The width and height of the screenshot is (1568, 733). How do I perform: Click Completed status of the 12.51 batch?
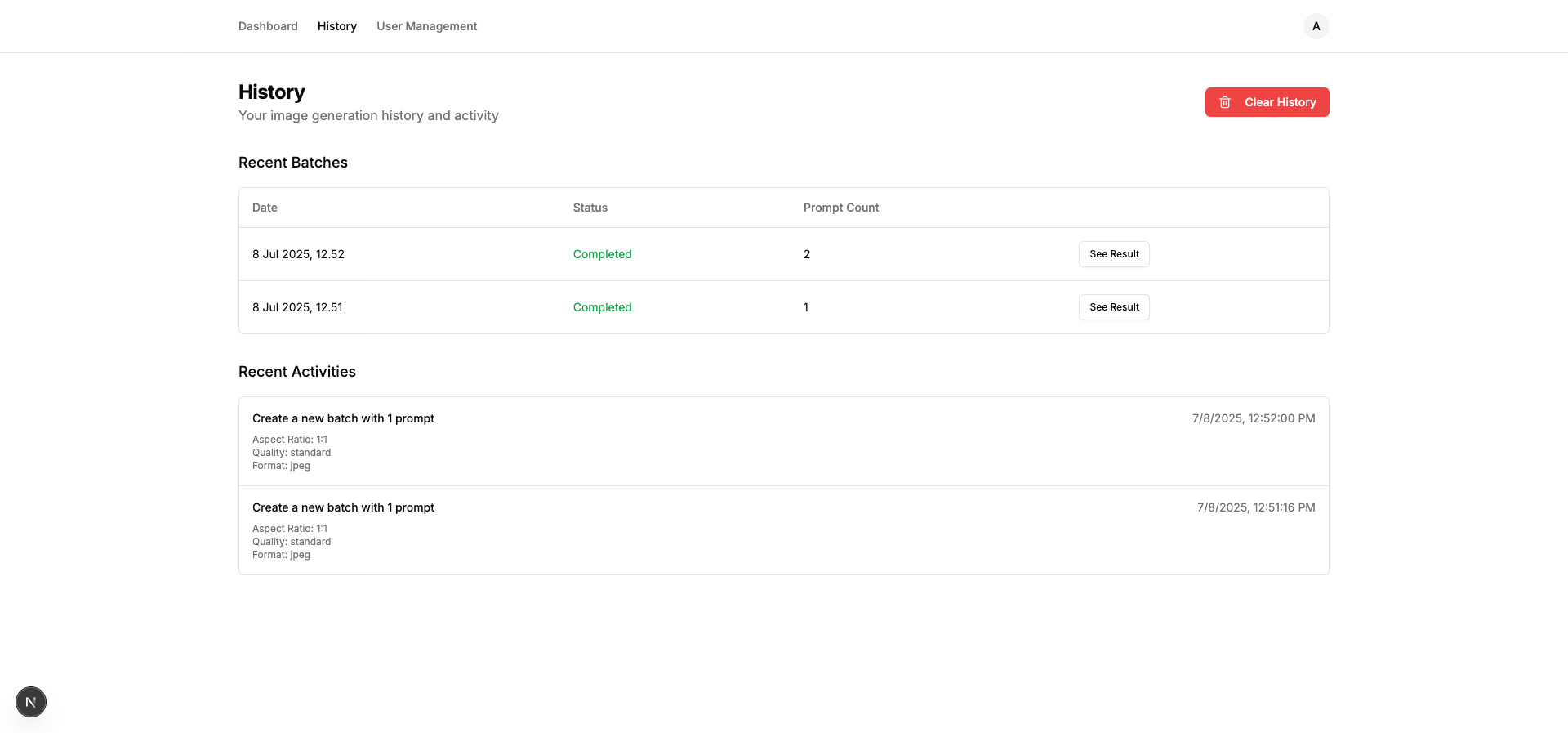pos(602,307)
